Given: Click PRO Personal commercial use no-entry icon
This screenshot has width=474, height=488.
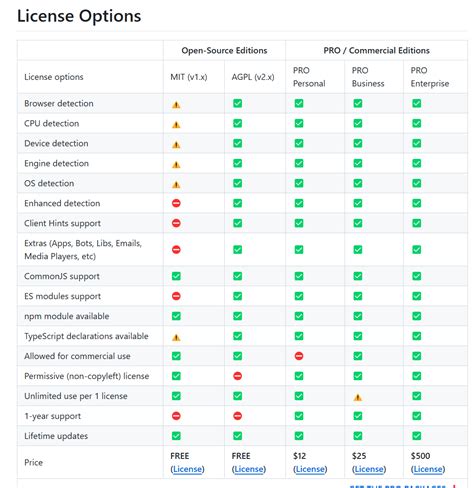Looking at the screenshot, I should point(299,356).
